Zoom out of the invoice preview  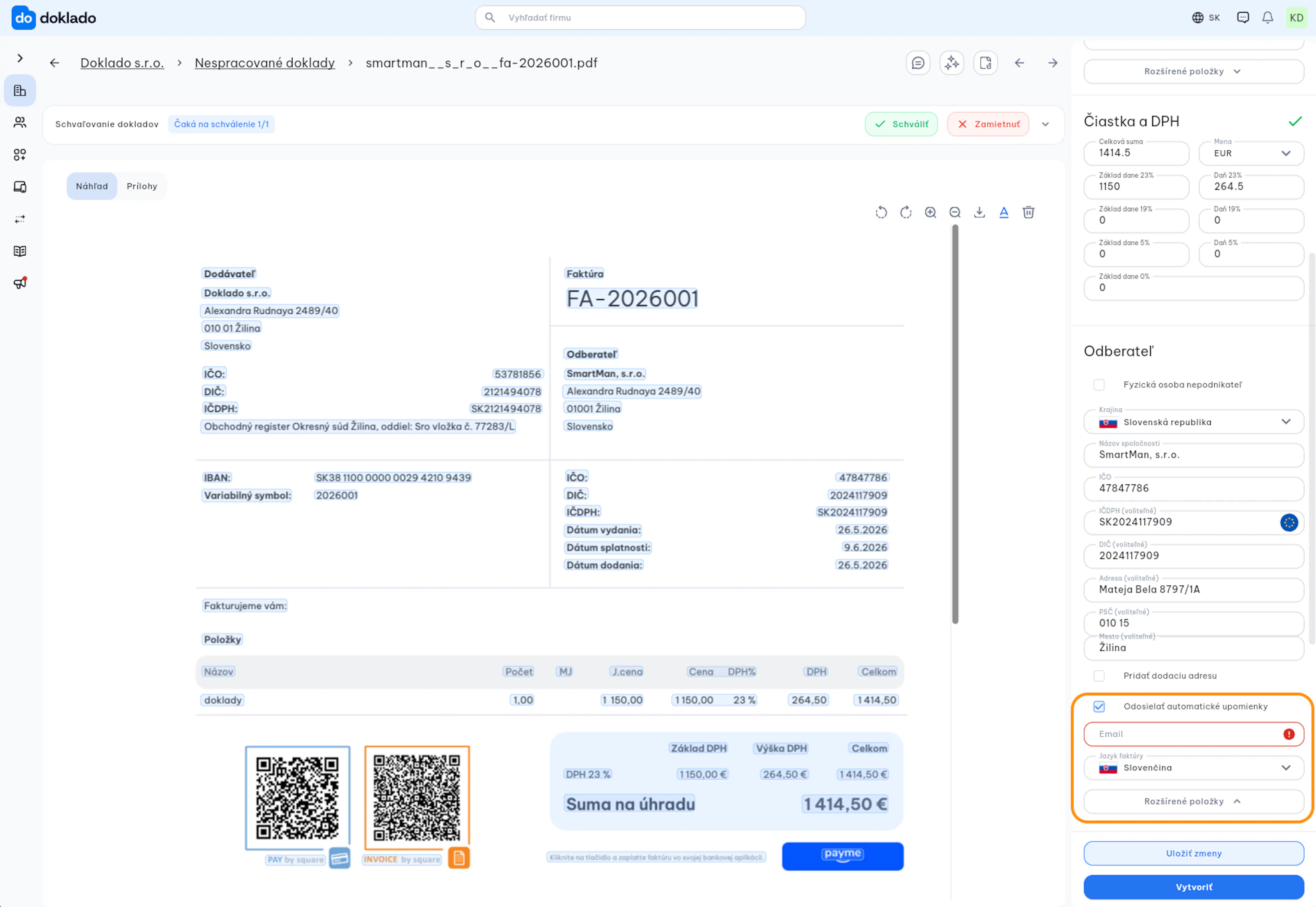tap(955, 213)
